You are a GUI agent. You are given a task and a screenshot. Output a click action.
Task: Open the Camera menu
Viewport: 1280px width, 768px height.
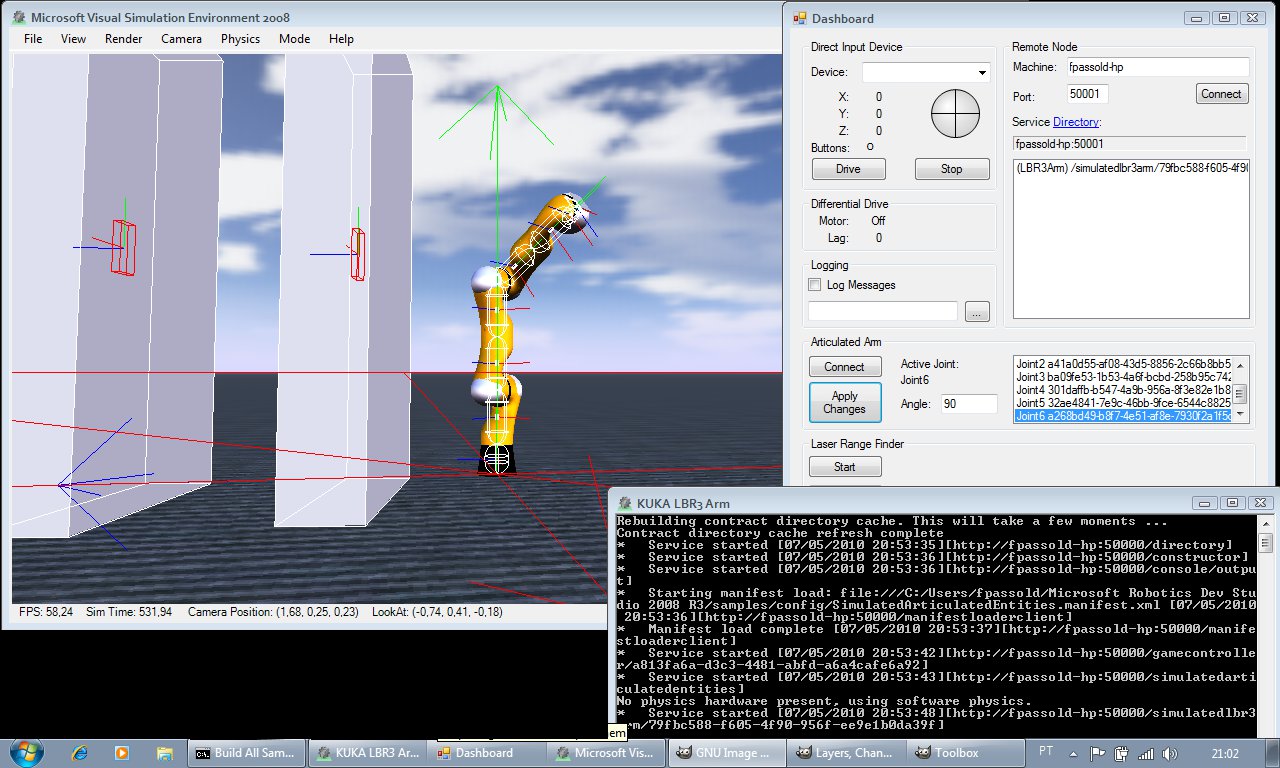pos(181,39)
